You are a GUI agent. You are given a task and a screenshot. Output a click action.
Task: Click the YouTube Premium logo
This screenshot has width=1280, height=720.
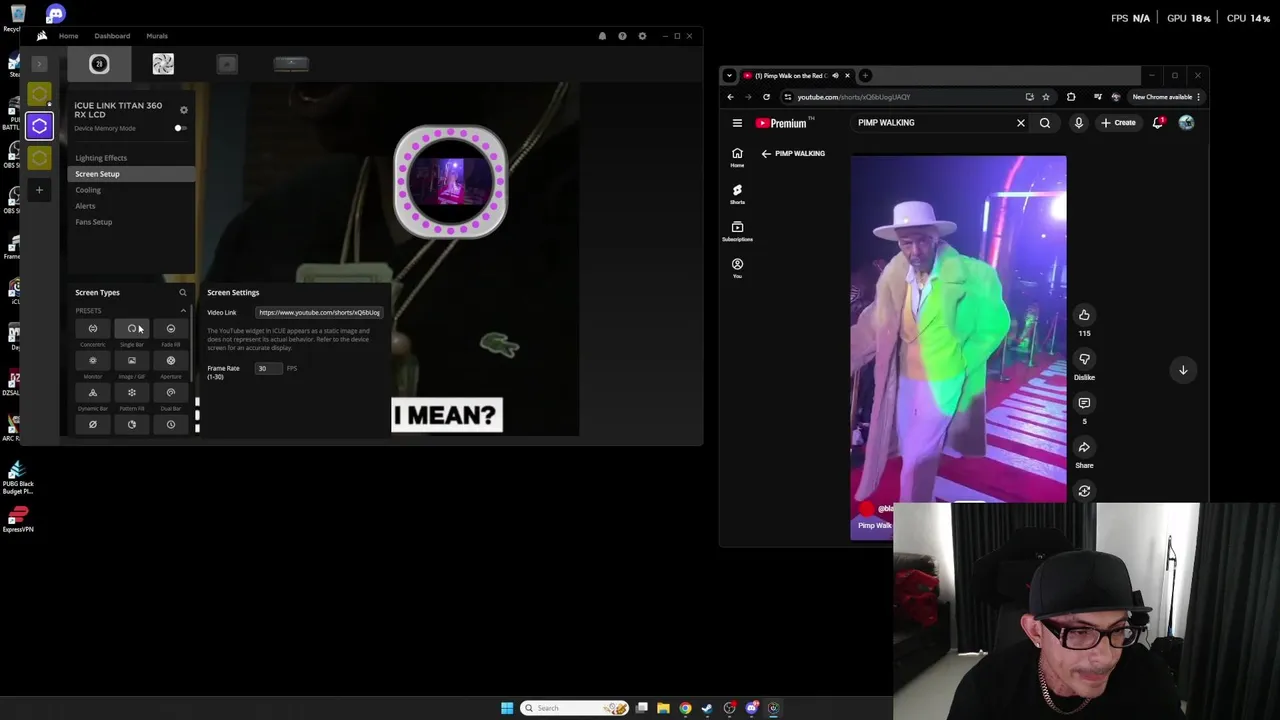click(781, 123)
